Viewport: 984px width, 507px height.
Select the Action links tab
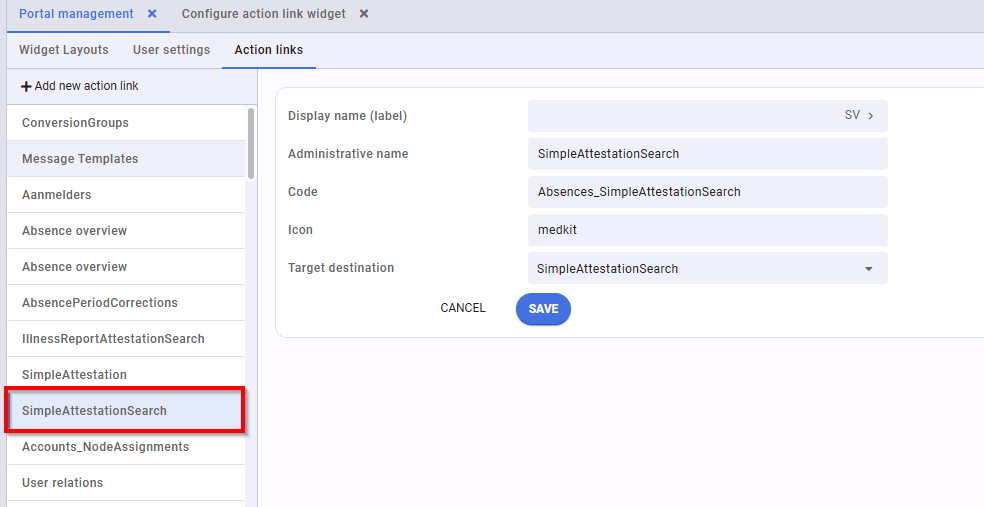tap(269, 50)
